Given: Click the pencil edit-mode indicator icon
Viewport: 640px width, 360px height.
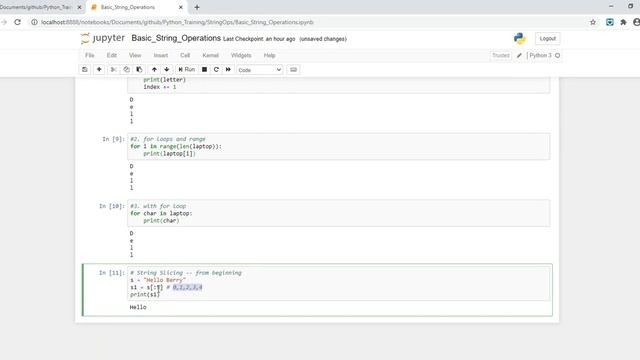Looking at the screenshot, I should coord(519,56).
